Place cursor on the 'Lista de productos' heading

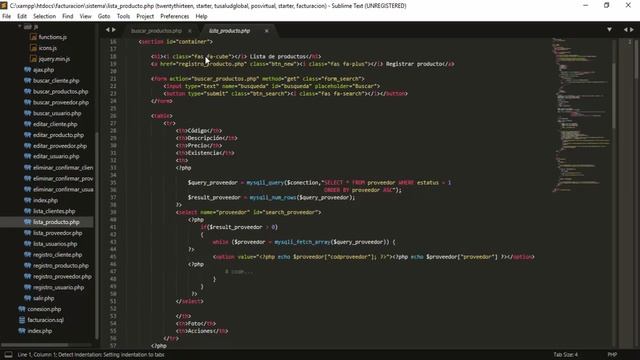pyautogui.click(x=278, y=57)
